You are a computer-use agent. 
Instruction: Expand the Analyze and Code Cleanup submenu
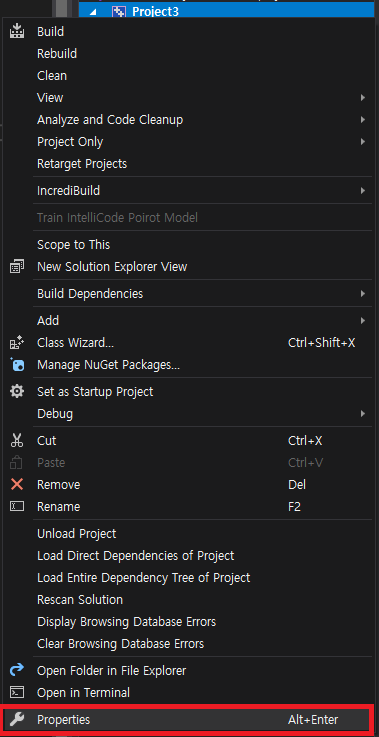(363, 120)
